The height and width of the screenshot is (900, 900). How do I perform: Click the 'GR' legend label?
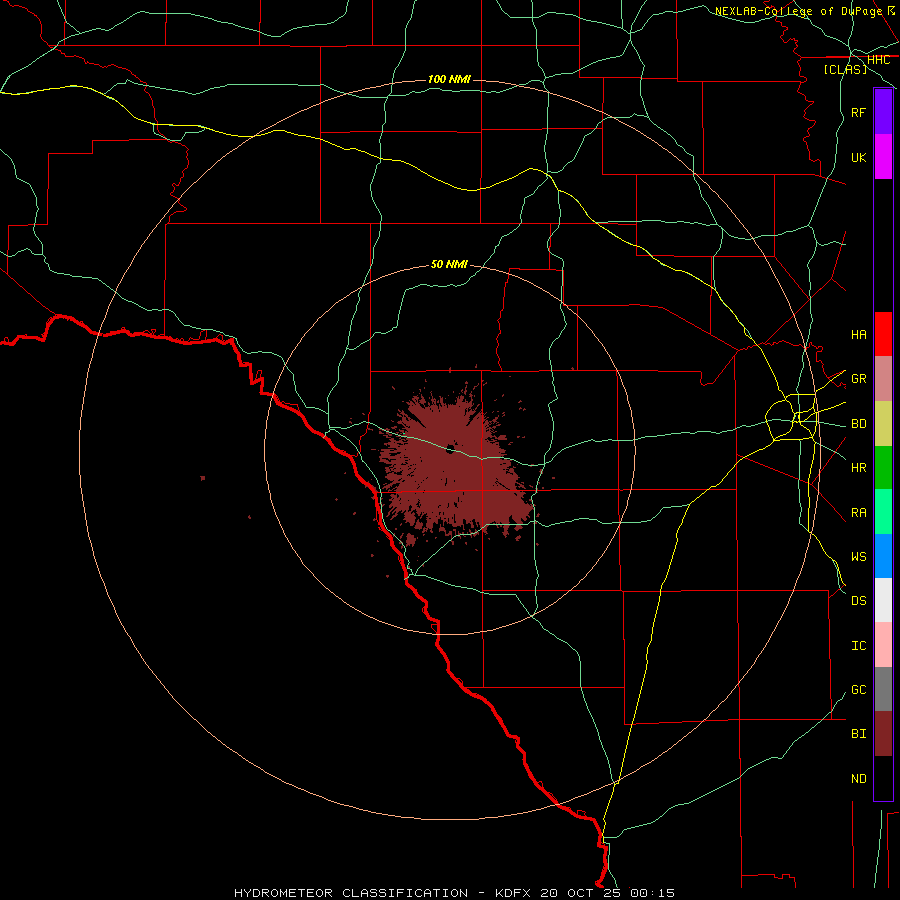(x=858, y=379)
